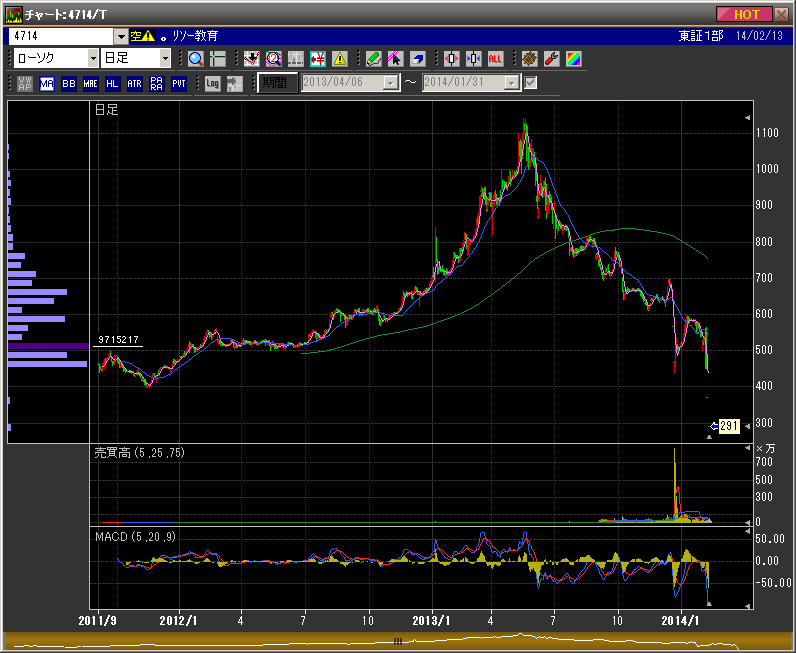This screenshot has height=653, width=796.
Task: Expand the ローソク chart type dropdown
Action: [x=91, y=59]
